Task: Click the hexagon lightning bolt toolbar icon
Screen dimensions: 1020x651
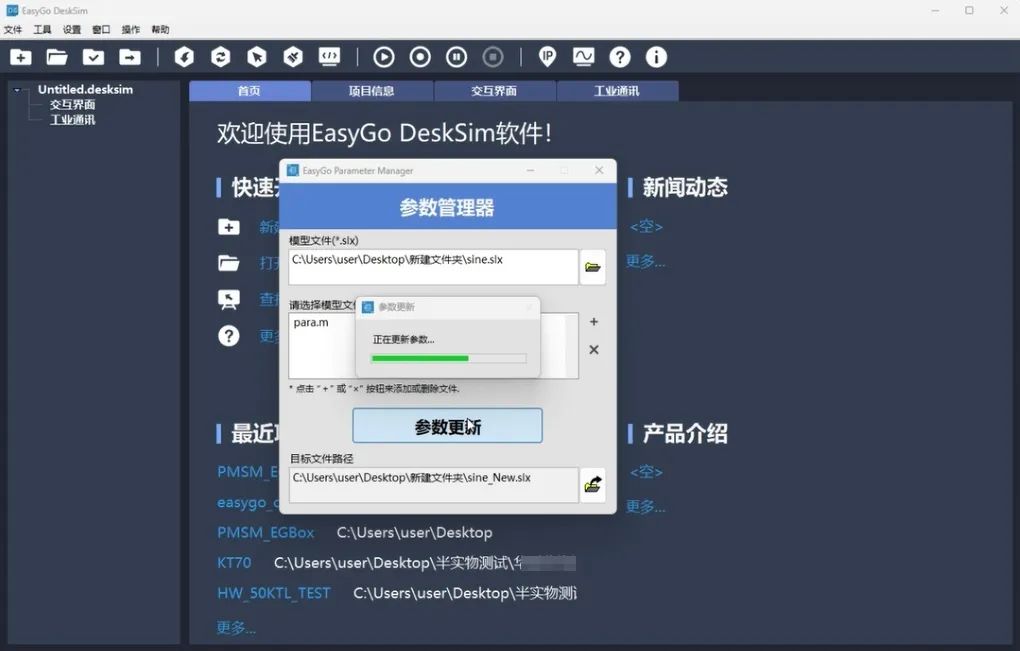Action: pyautogui.click(x=184, y=57)
